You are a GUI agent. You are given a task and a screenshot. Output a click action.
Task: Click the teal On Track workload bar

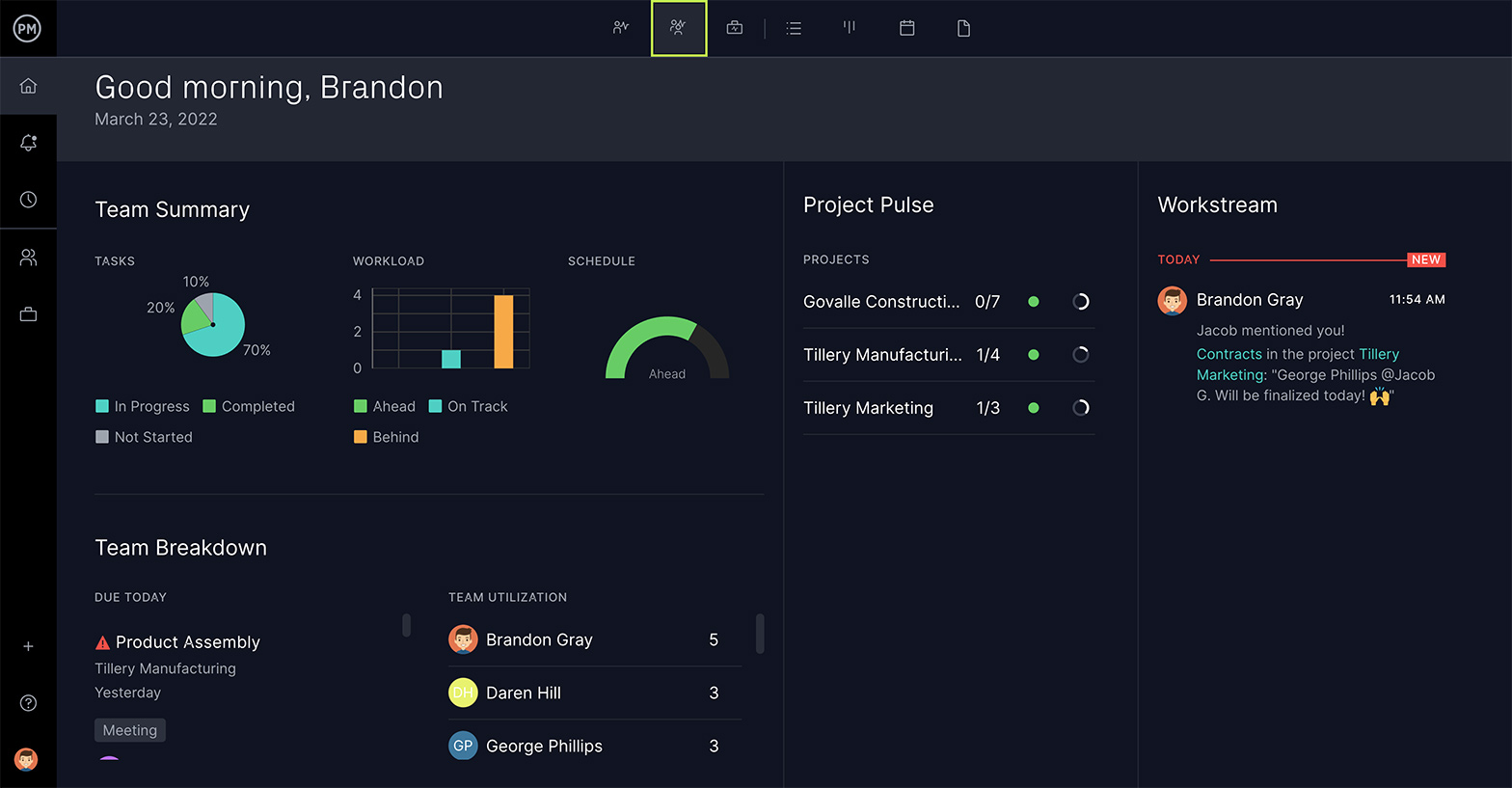pos(451,359)
